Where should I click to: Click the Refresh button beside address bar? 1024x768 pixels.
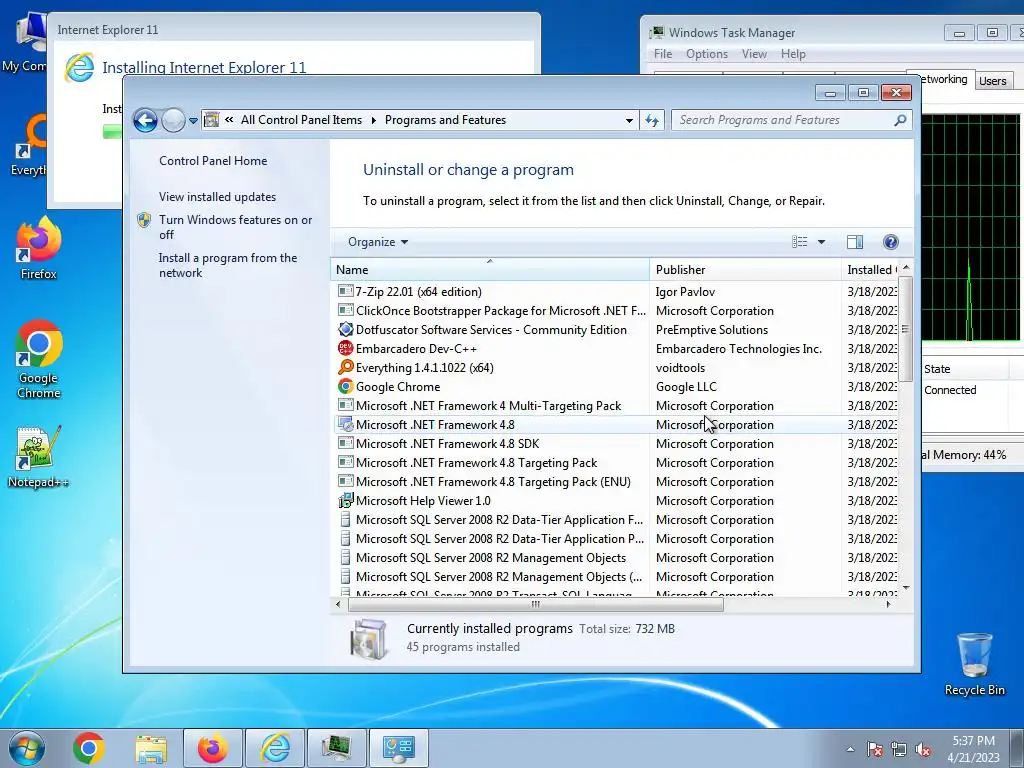pos(652,120)
